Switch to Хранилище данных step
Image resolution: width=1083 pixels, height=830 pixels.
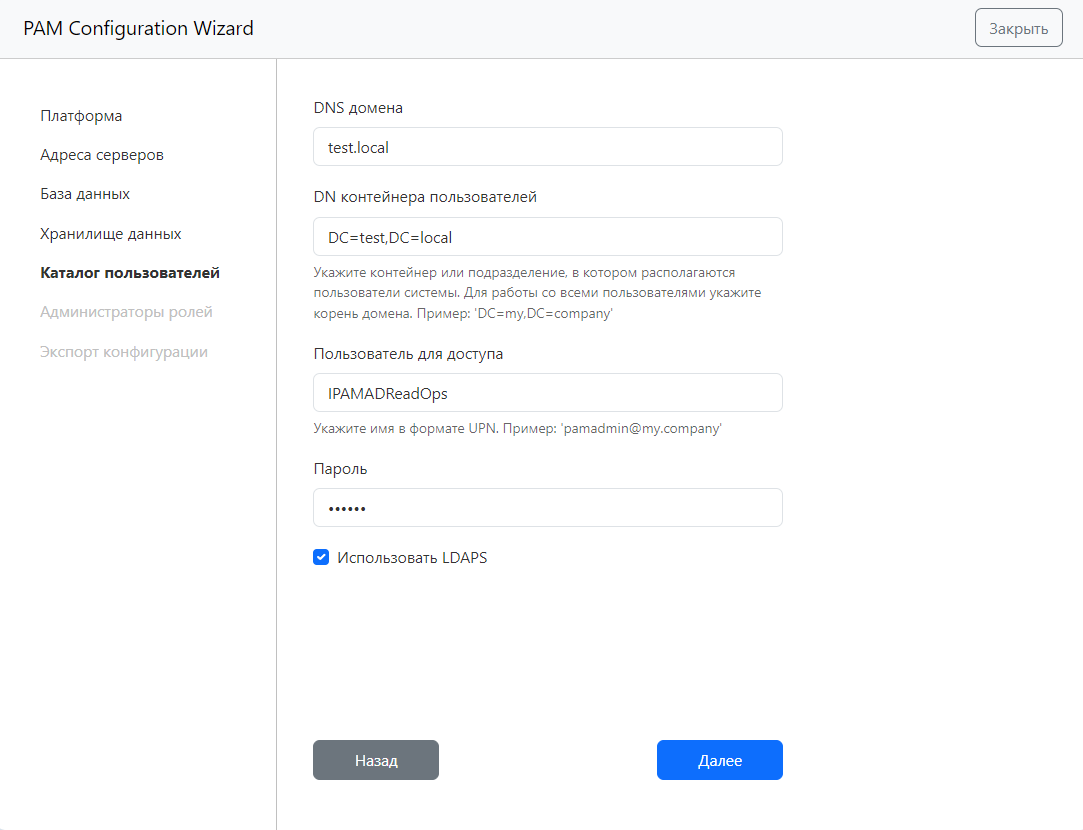(110, 234)
